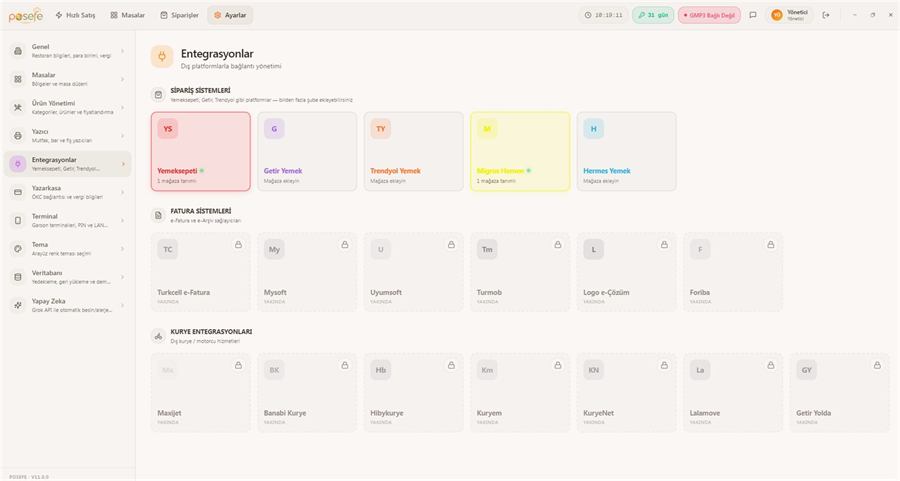Image resolution: width=900 pixels, height=481 pixels.
Task: Expand the Yazıcı row chevron
Action: [x=122, y=136]
